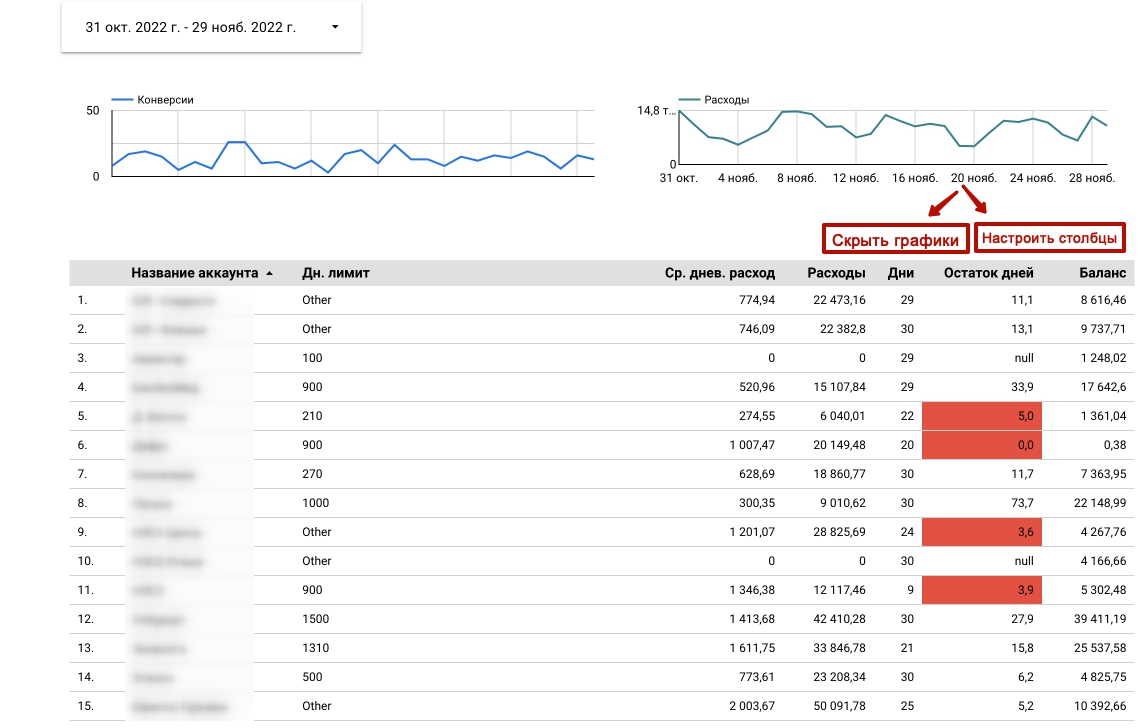Screen dimensions: 1146x728
Task: Click the Дни column header
Action: tap(900, 273)
